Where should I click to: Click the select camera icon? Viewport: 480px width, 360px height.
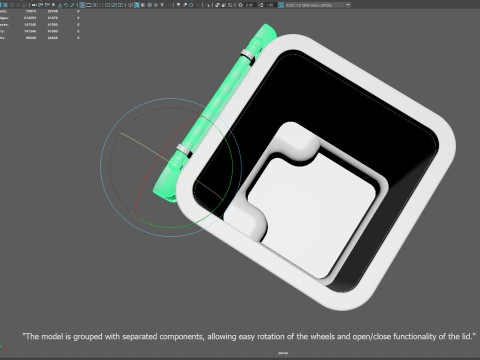34,5
